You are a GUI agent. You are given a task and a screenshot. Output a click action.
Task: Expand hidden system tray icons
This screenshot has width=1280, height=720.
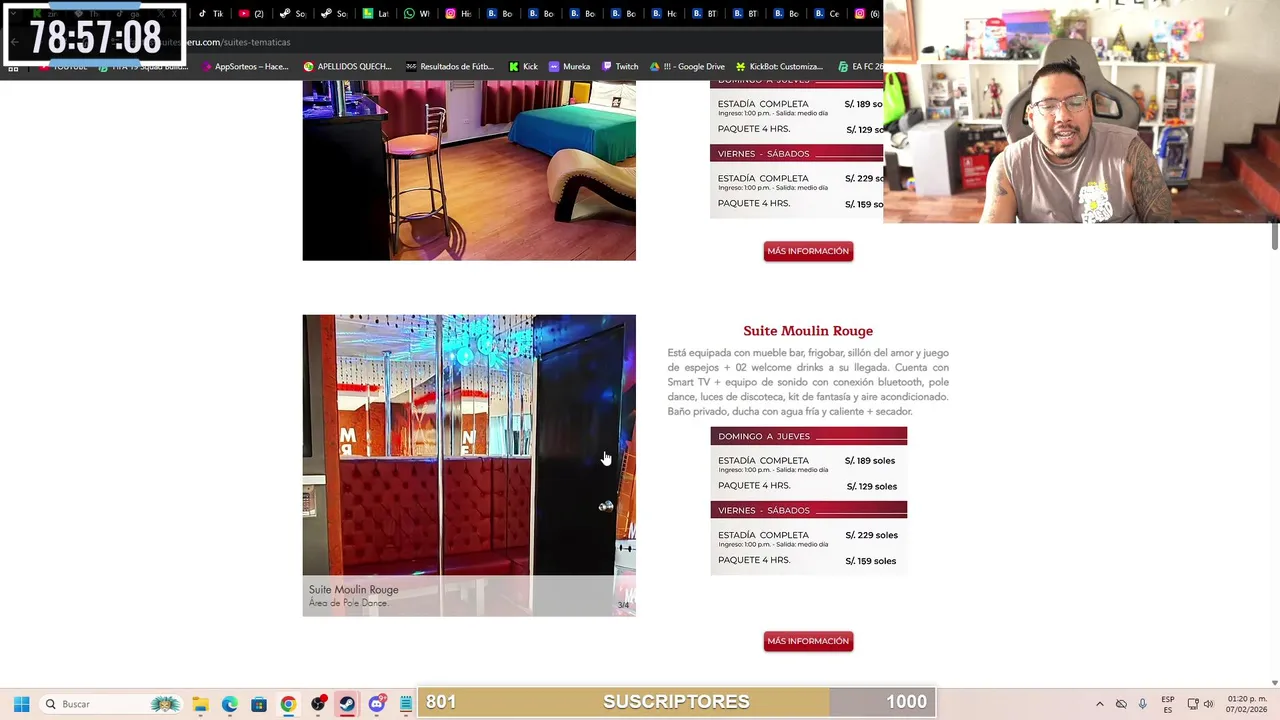(1099, 704)
